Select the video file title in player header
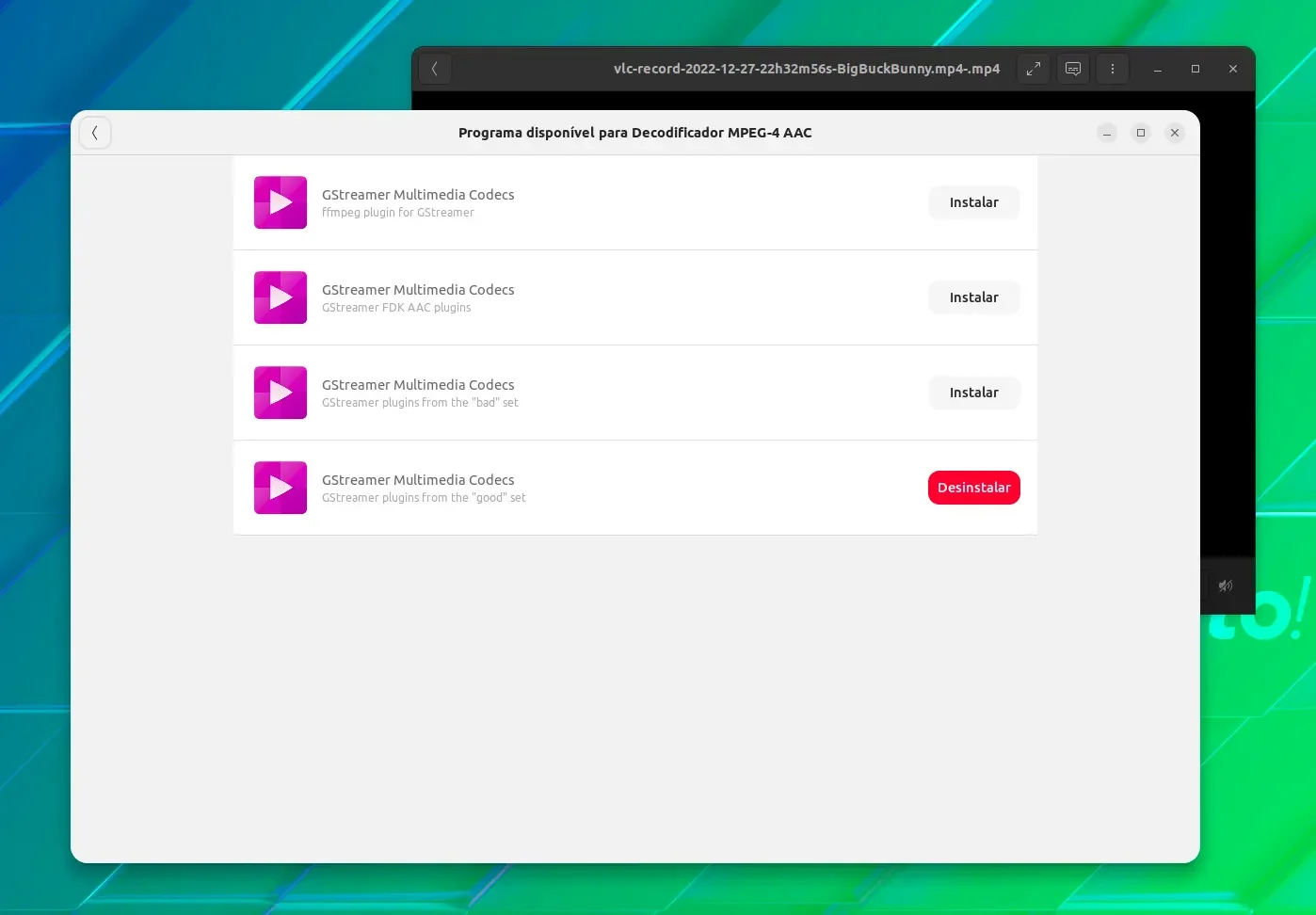 coord(807,69)
